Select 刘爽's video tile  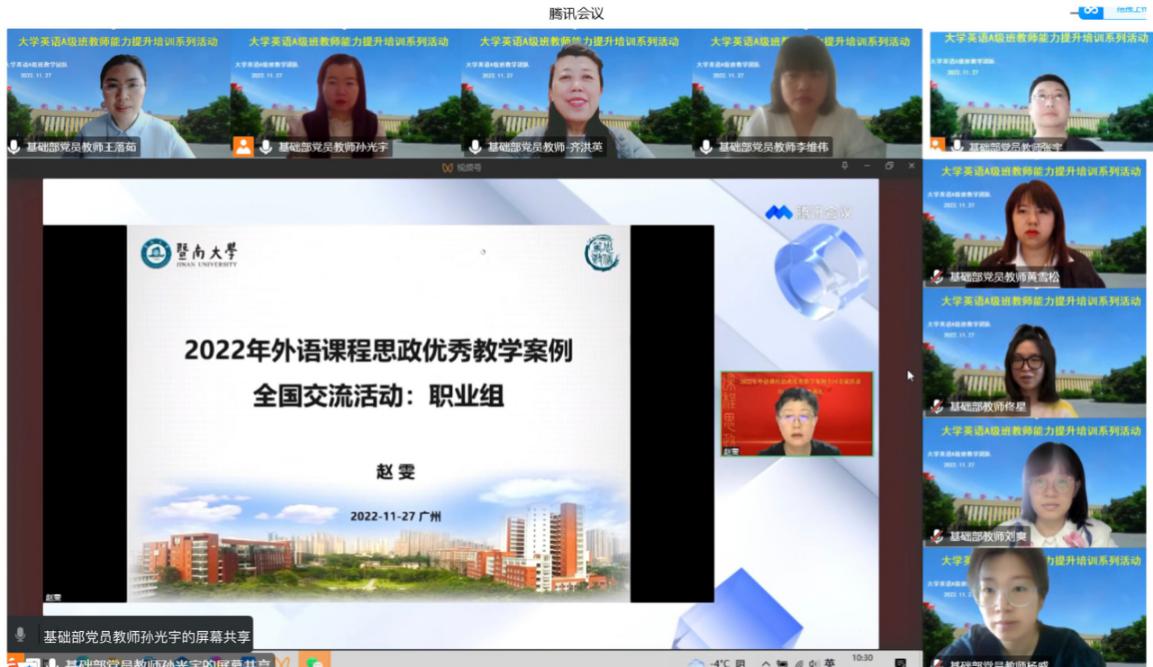(x=1034, y=484)
